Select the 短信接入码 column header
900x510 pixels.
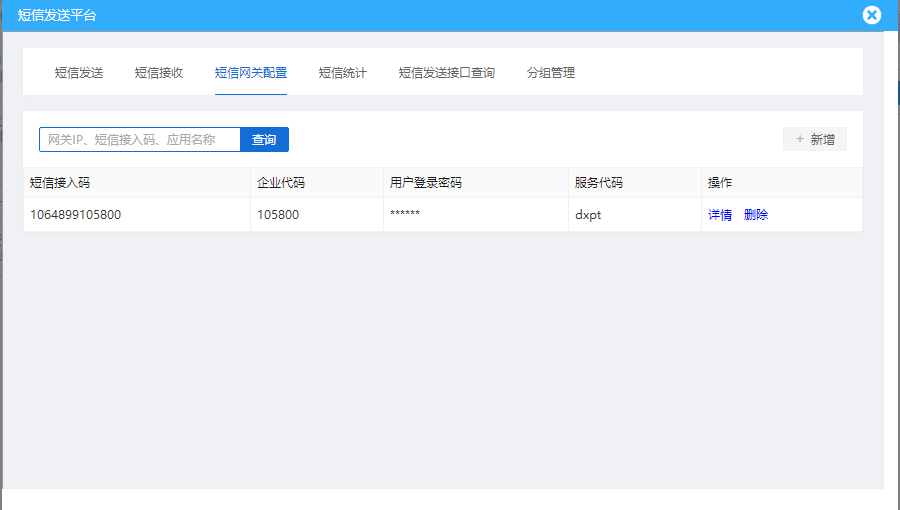(x=137, y=182)
